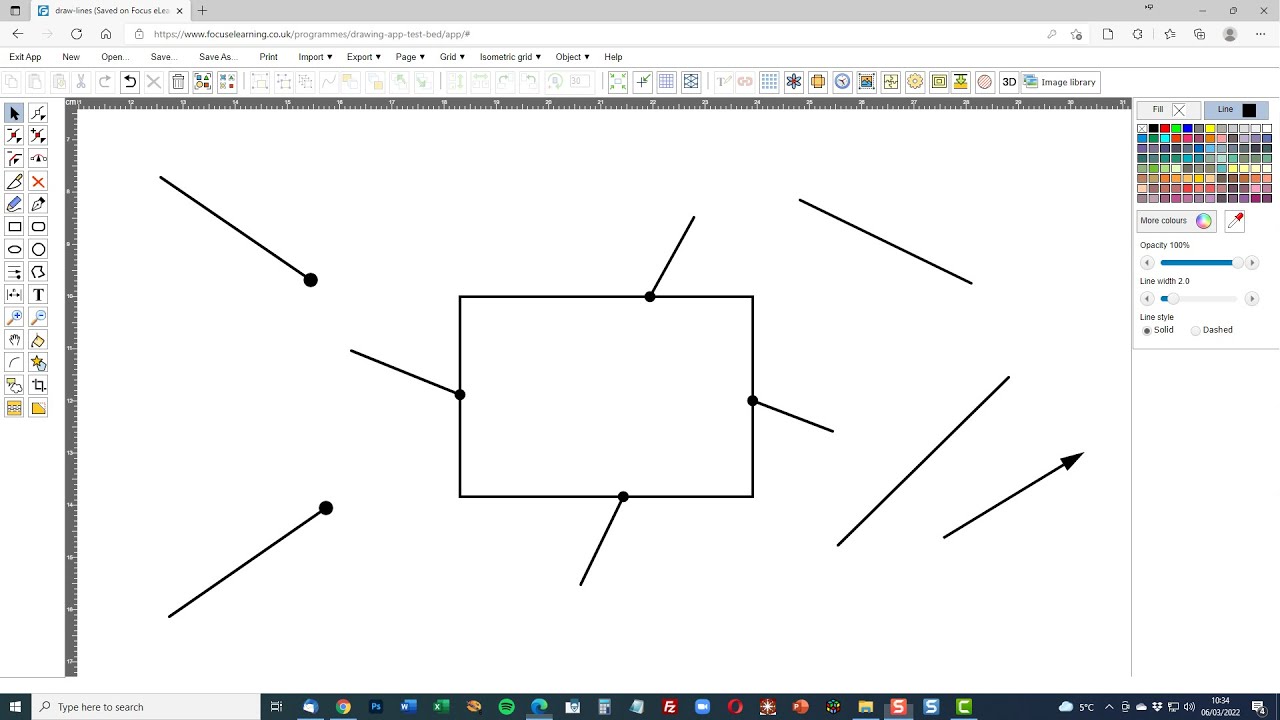This screenshot has width=1280, height=720.
Task: Decrease line width with left arrow
Action: tap(1147, 299)
